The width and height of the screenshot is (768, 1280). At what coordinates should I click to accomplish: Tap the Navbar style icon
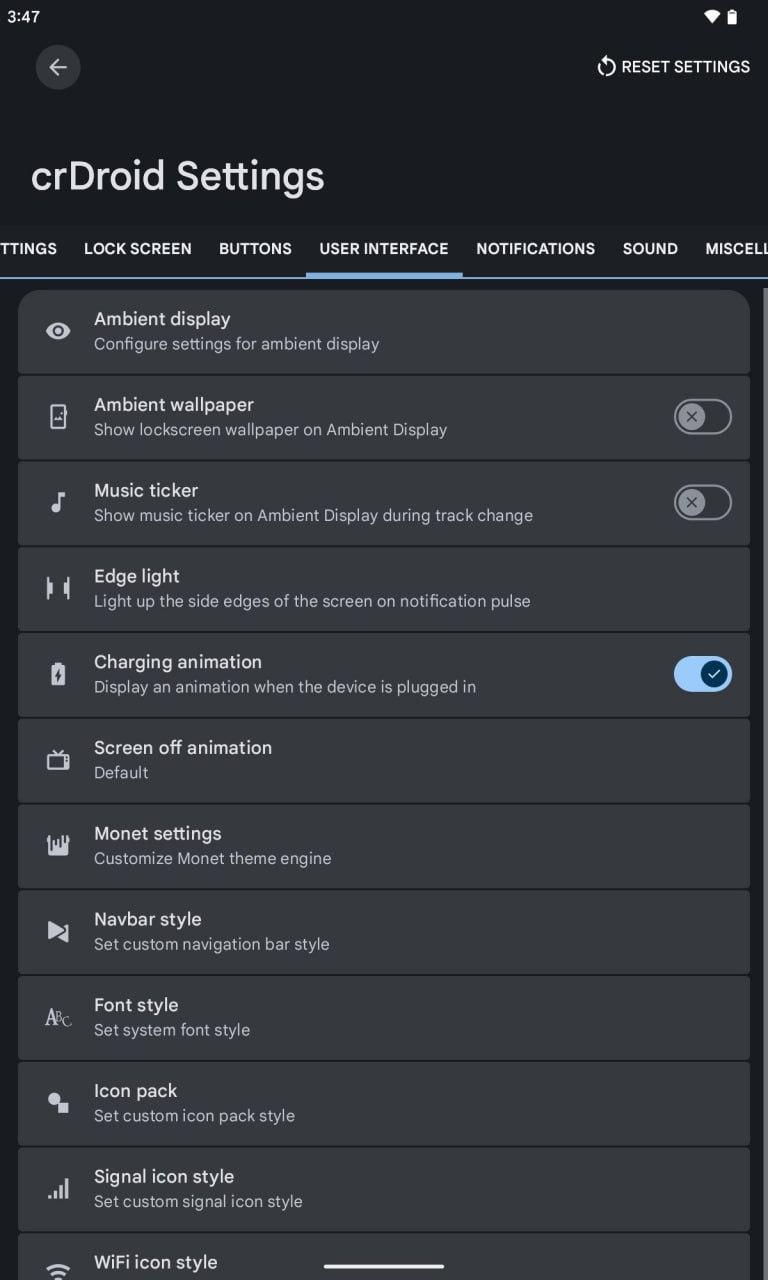pos(58,931)
